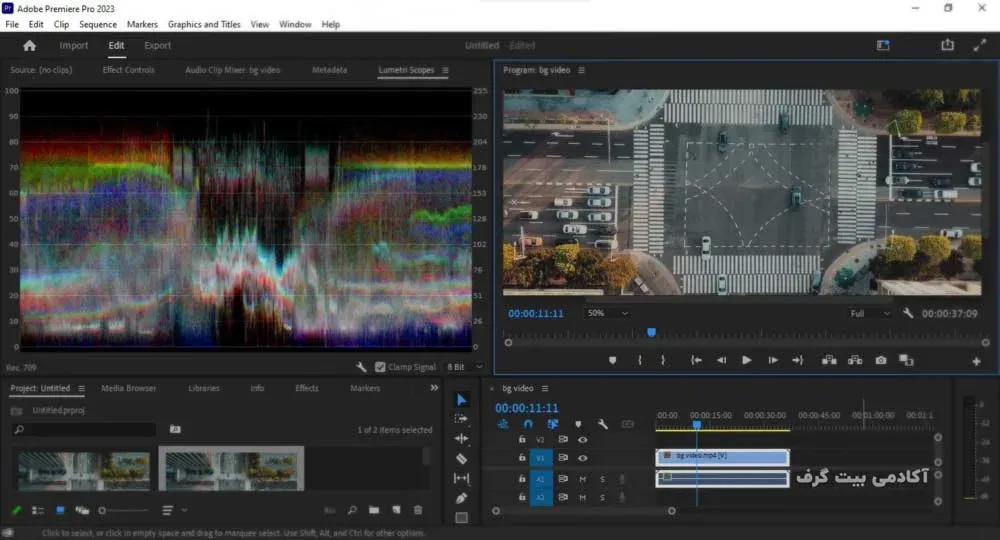Open Lumetri Scopes wrench settings
The image size is (1000, 540).
pos(361,367)
